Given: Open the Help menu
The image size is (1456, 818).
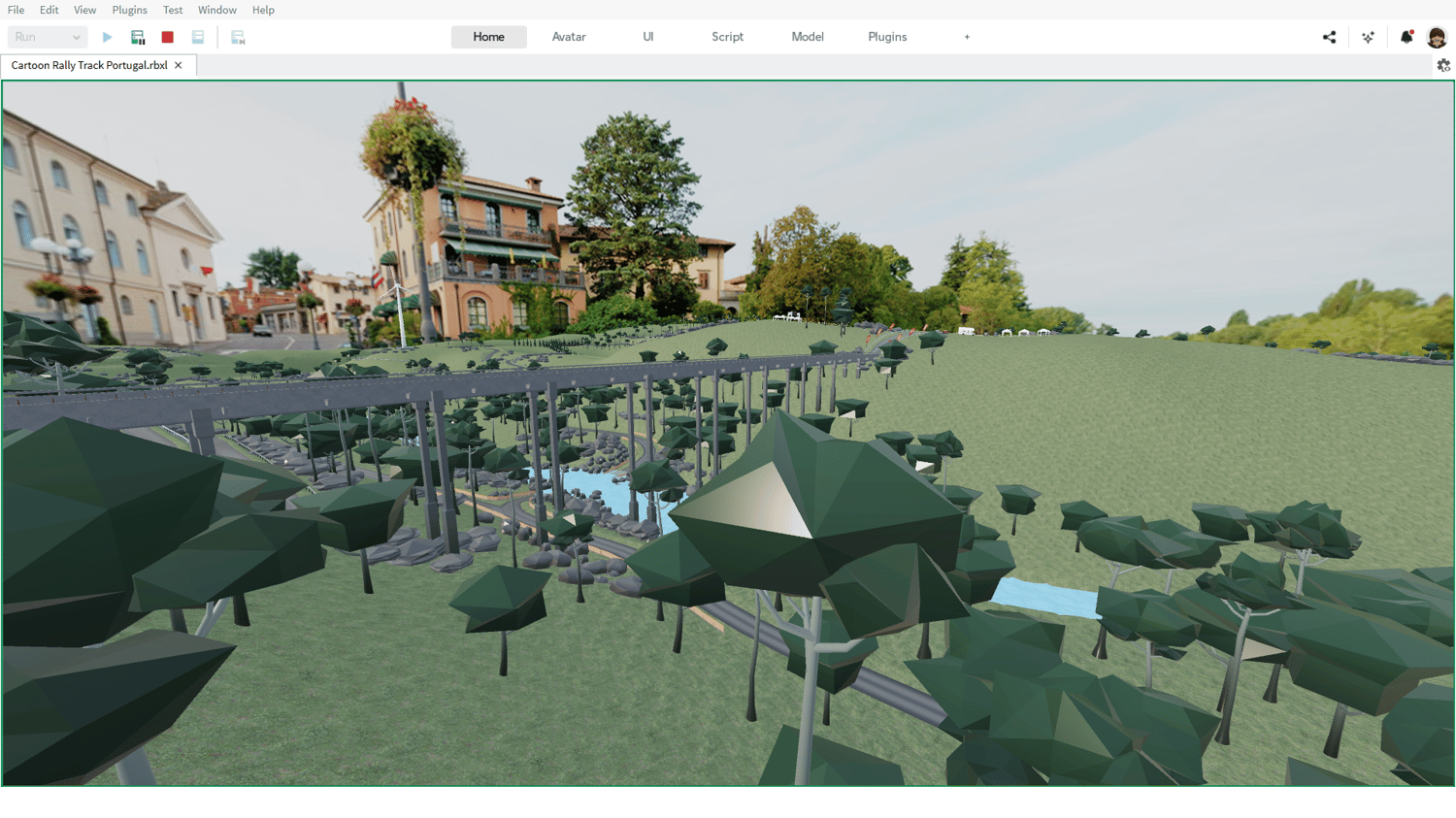Looking at the screenshot, I should 263,10.
